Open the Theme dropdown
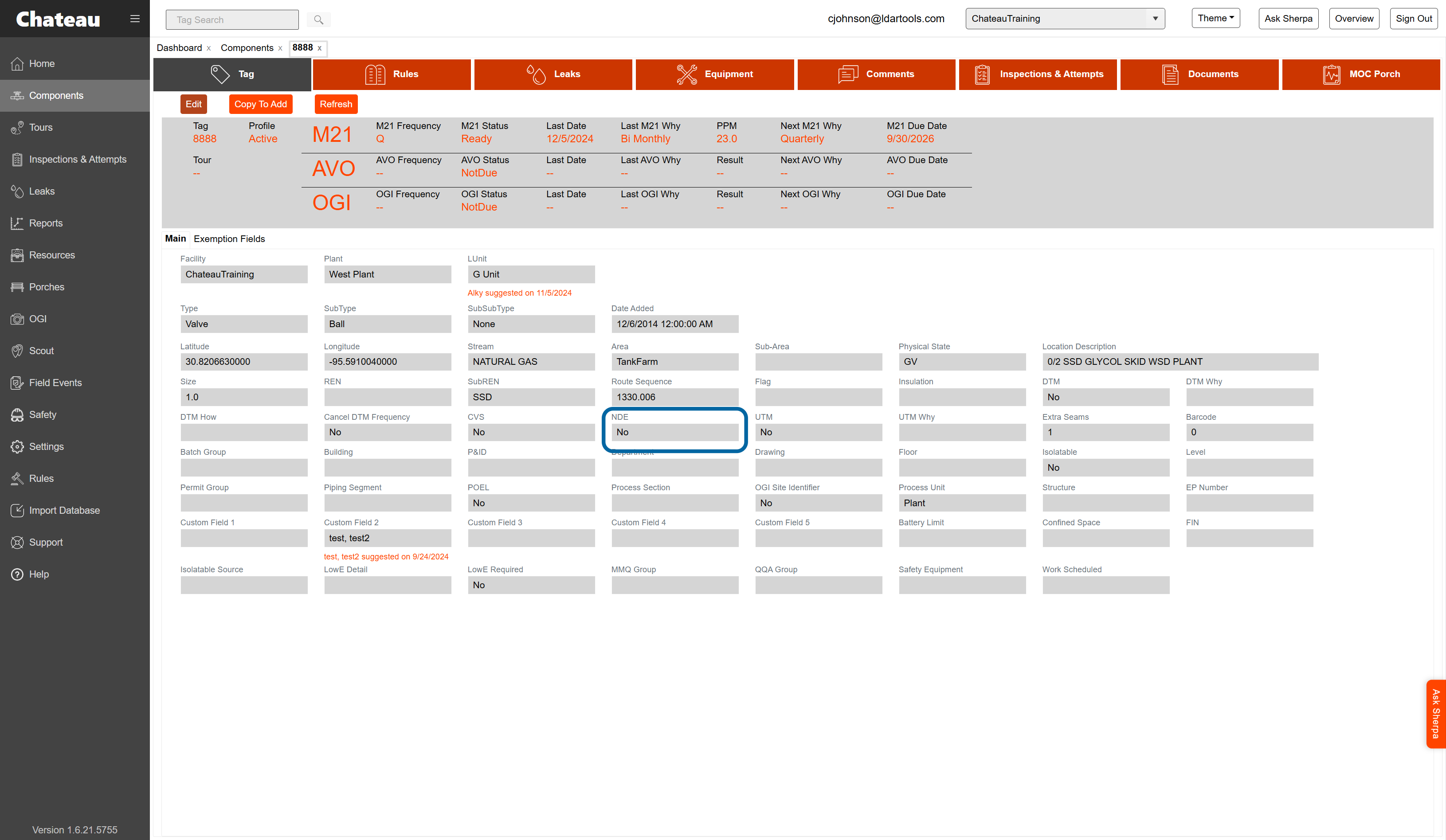This screenshot has height=840, width=1446. (1215, 18)
